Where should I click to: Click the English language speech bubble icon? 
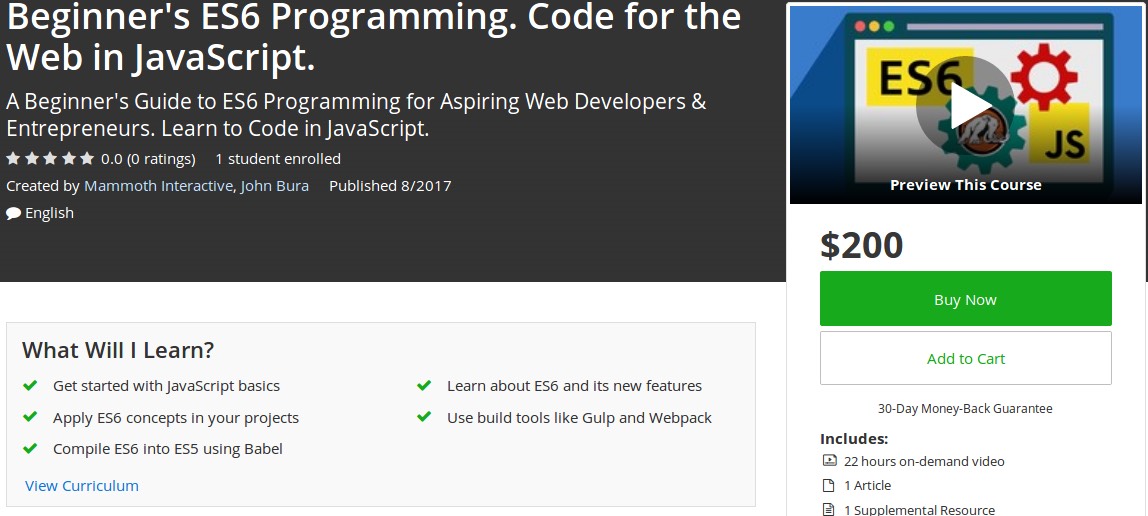(13, 214)
